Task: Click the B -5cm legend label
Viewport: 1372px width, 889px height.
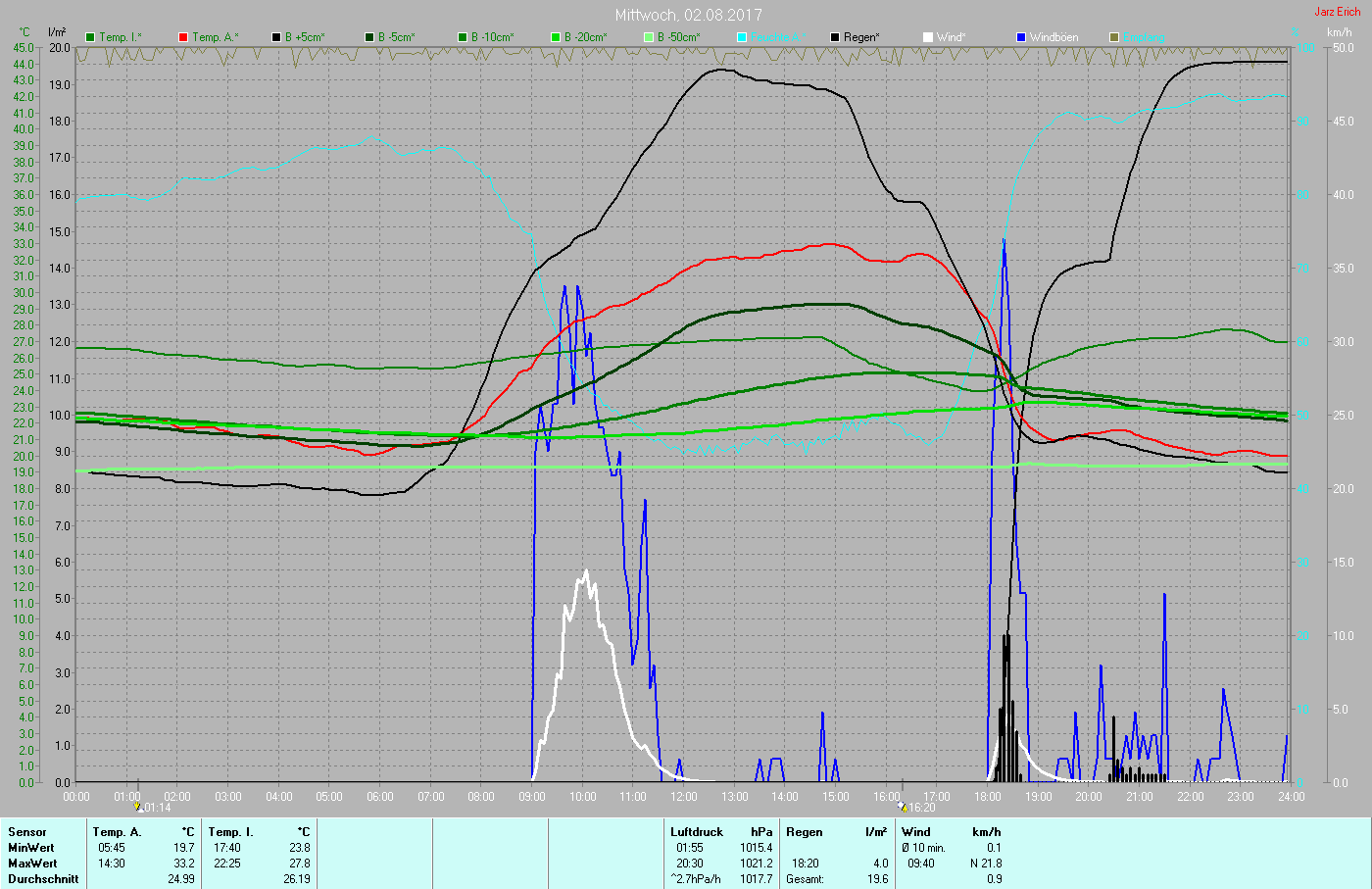Action: click(x=396, y=37)
